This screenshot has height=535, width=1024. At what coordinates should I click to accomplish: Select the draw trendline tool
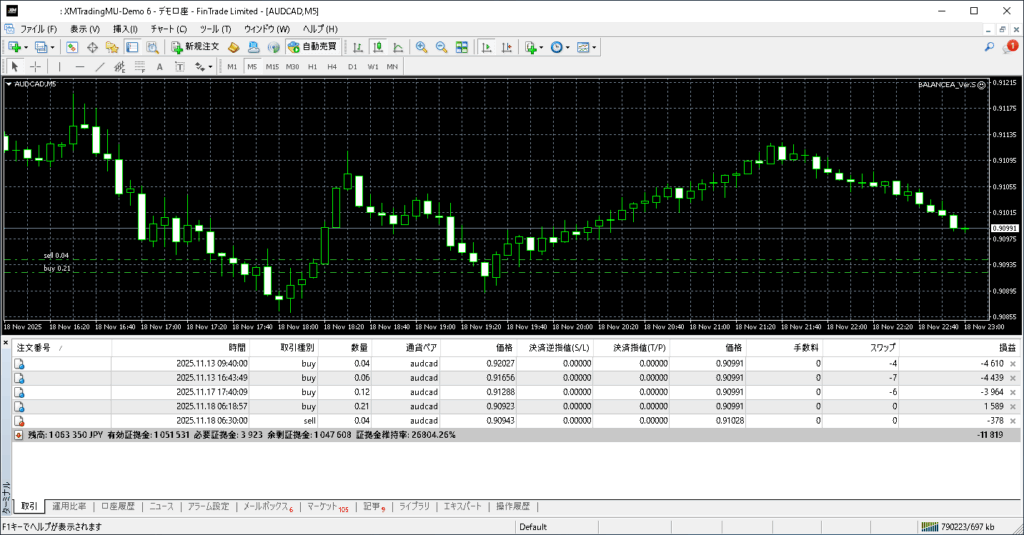click(x=100, y=67)
